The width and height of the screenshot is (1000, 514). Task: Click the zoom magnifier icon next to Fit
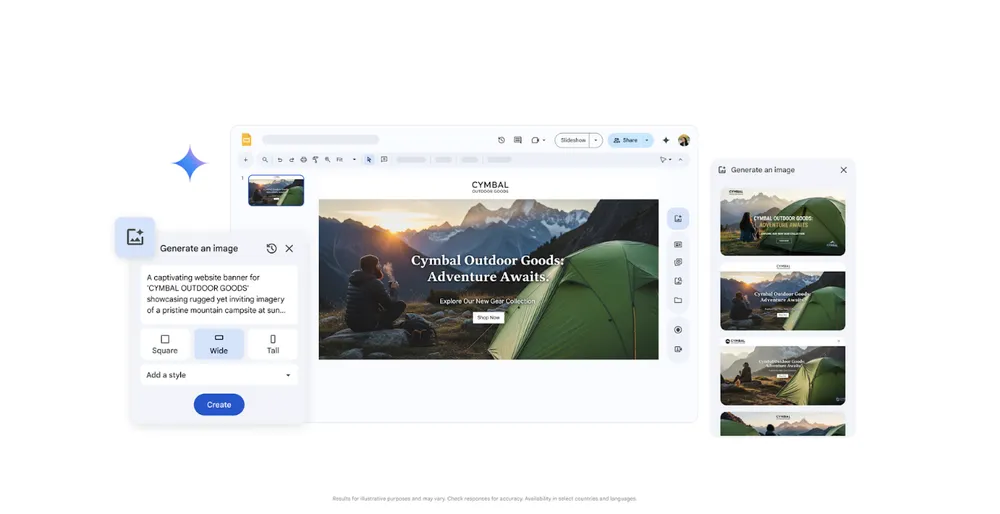328,160
